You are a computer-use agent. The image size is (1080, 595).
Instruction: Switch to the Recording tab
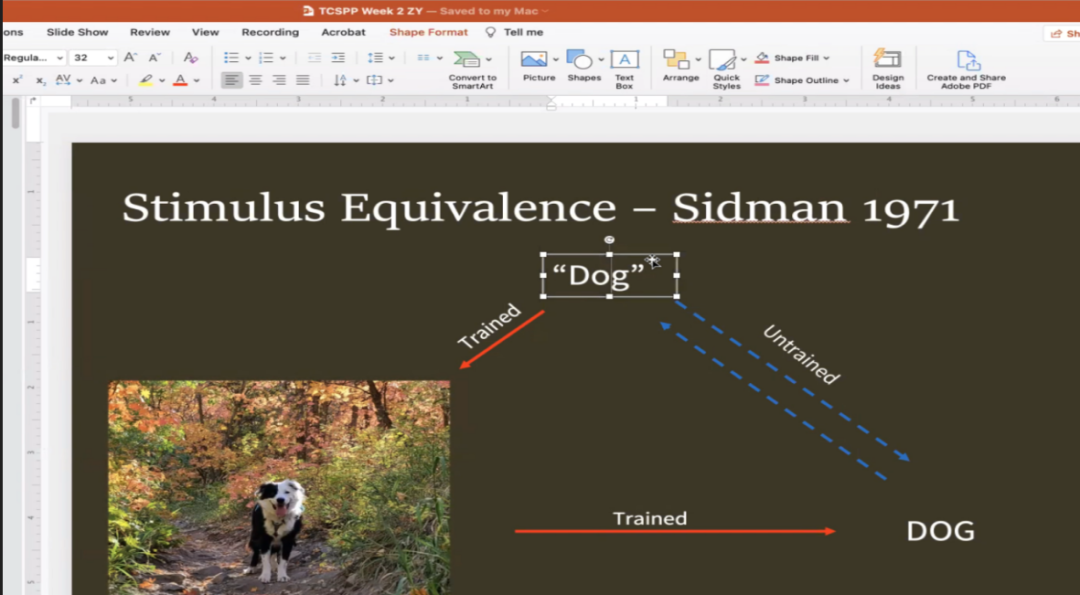270,32
